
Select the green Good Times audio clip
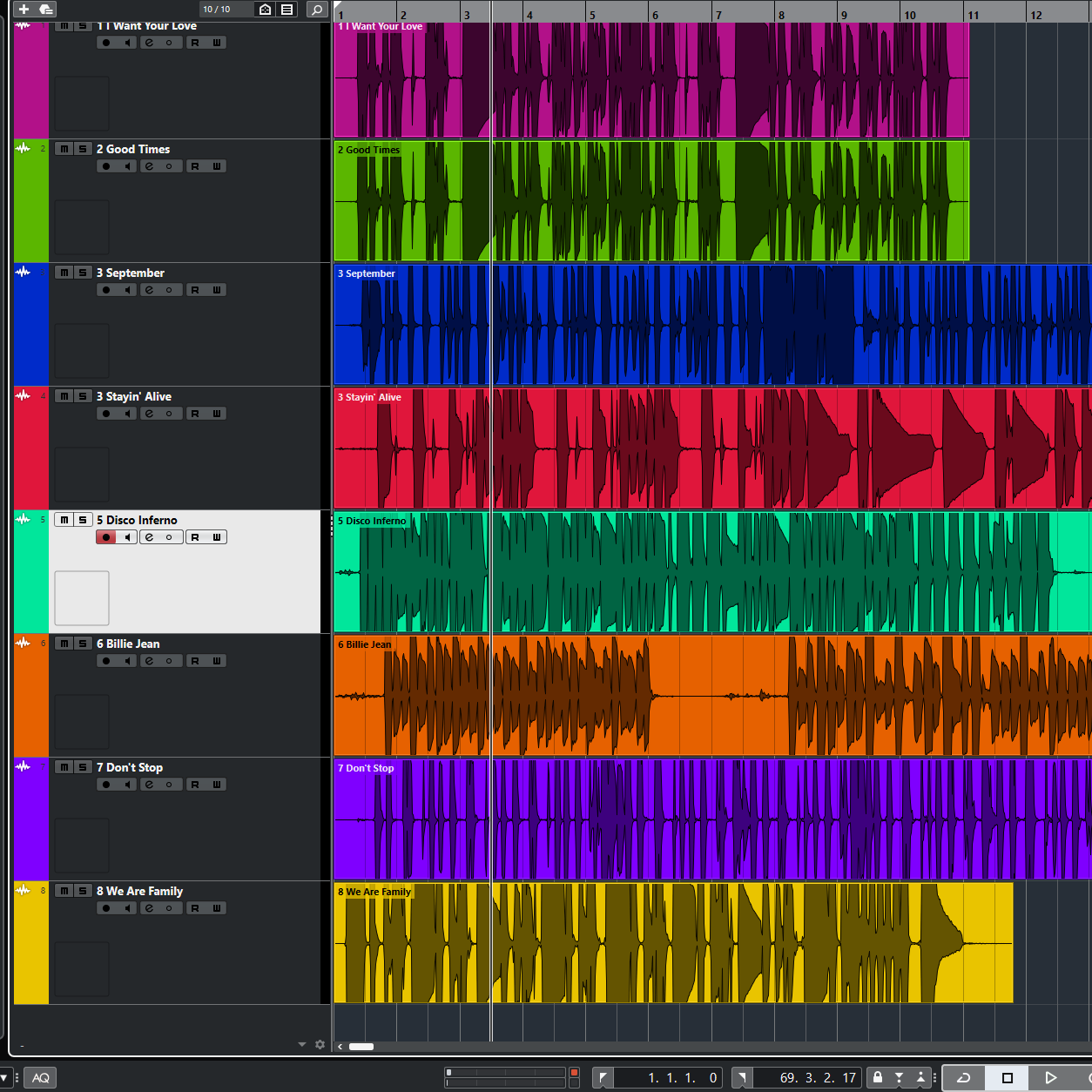pos(651,201)
